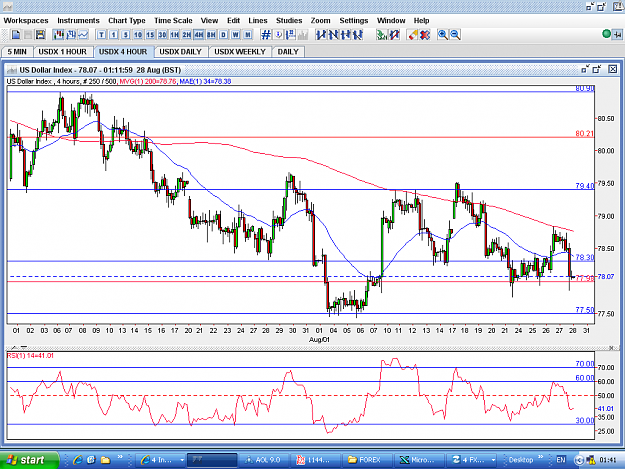Viewport: 625px width, 469px height.
Task: Set timescale to daily (D) button
Action: pyautogui.click(x=224, y=35)
